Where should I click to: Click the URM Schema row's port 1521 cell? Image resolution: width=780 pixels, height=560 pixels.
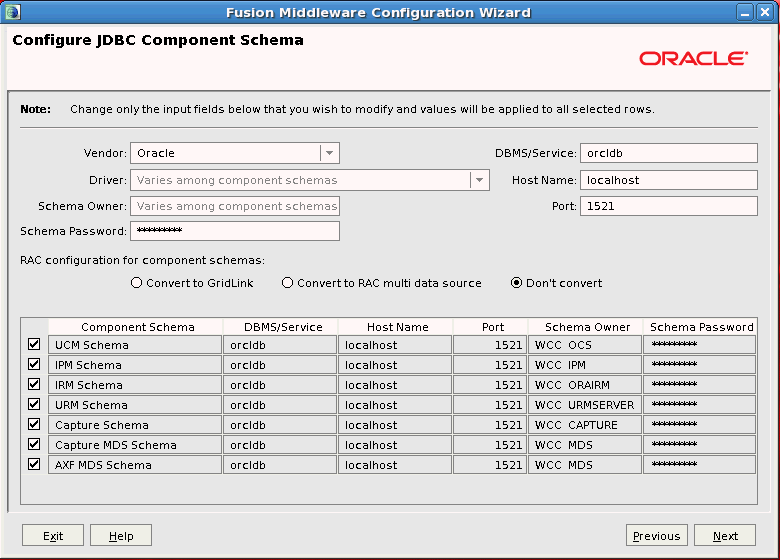tap(490, 405)
